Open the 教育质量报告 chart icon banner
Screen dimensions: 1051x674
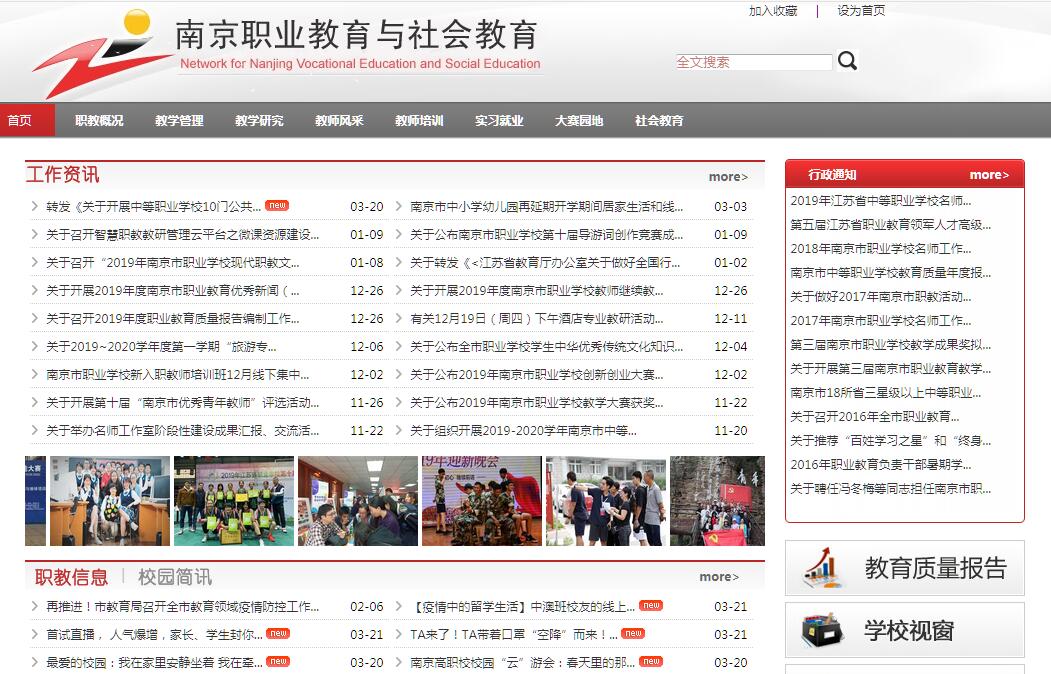[x=822, y=568]
